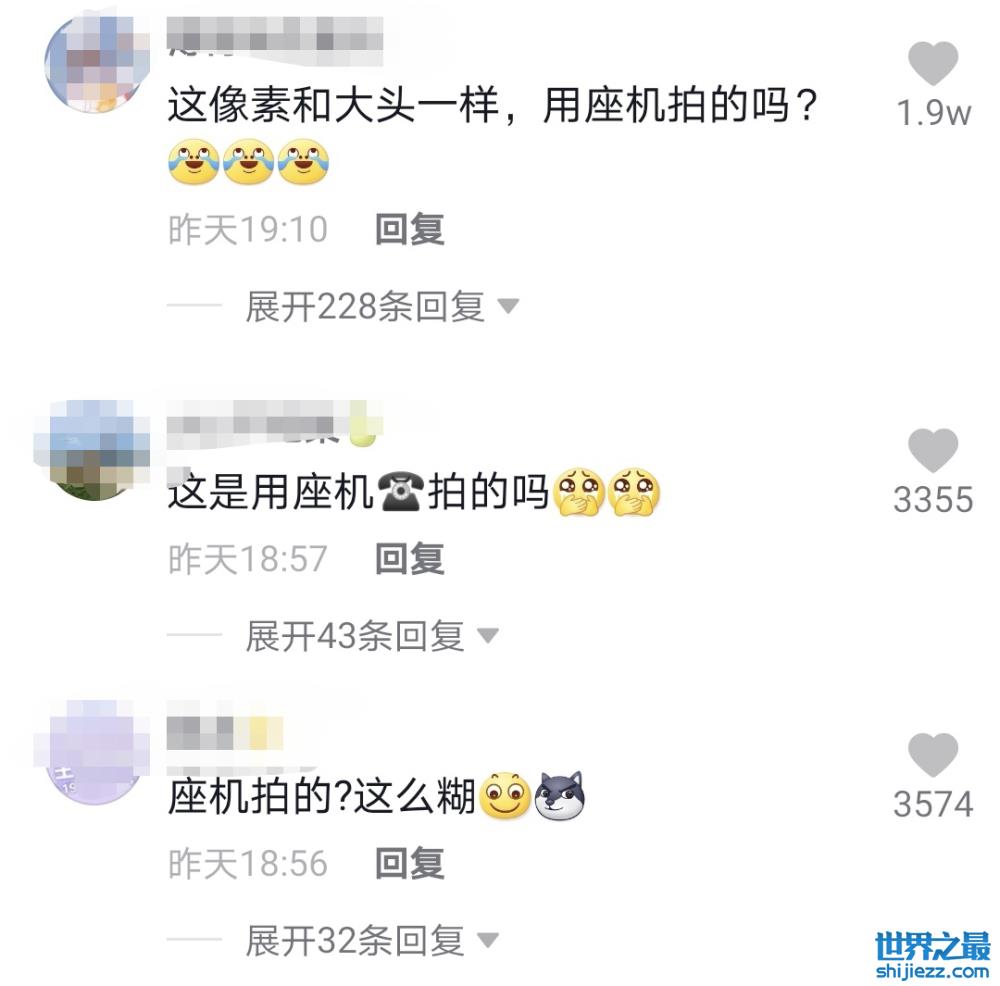The height and width of the screenshot is (986, 1000).
Task: Click the last covering-mouth emoji
Action: point(634,492)
